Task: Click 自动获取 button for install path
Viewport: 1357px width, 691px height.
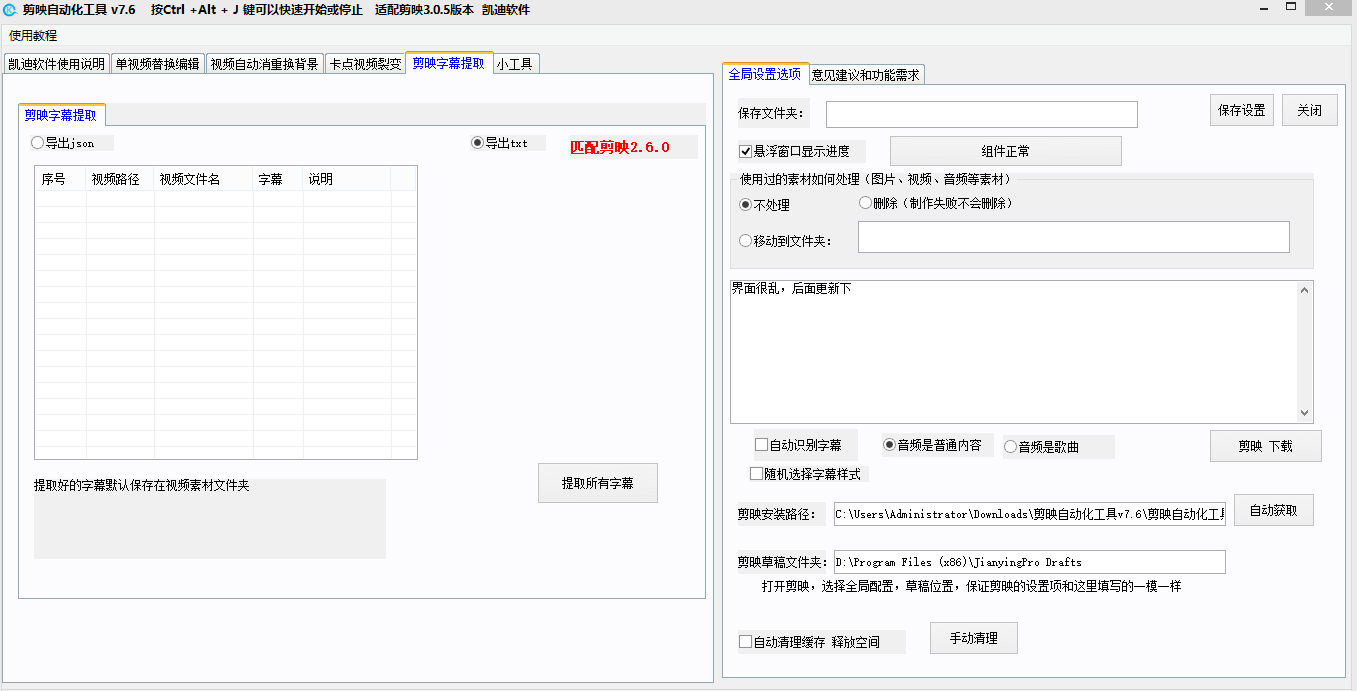Action: point(1273,510)
